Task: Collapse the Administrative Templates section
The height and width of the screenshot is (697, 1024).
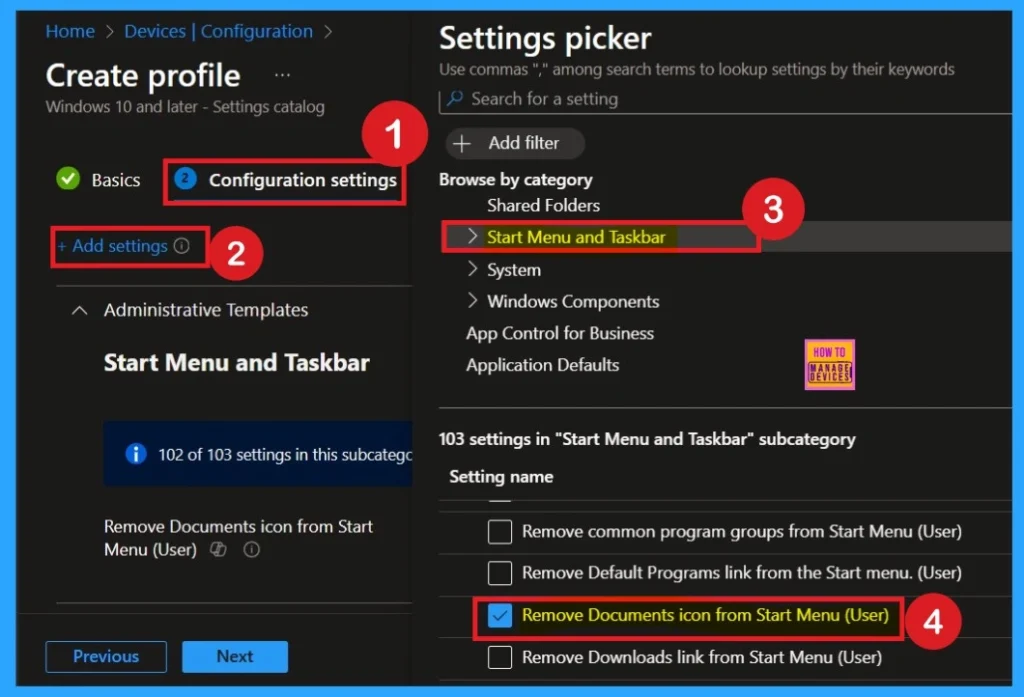Action: [x=80, y=310]
